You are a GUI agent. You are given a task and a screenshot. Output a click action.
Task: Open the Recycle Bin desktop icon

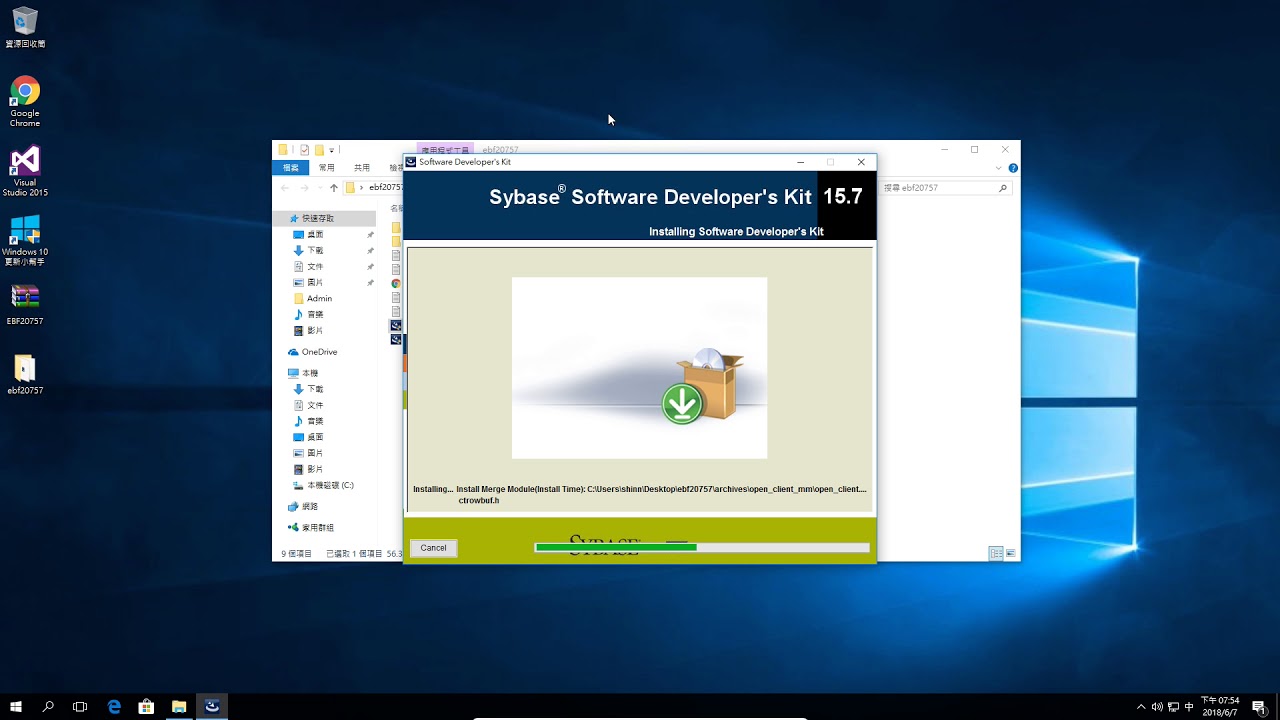(x=25, y=27)
